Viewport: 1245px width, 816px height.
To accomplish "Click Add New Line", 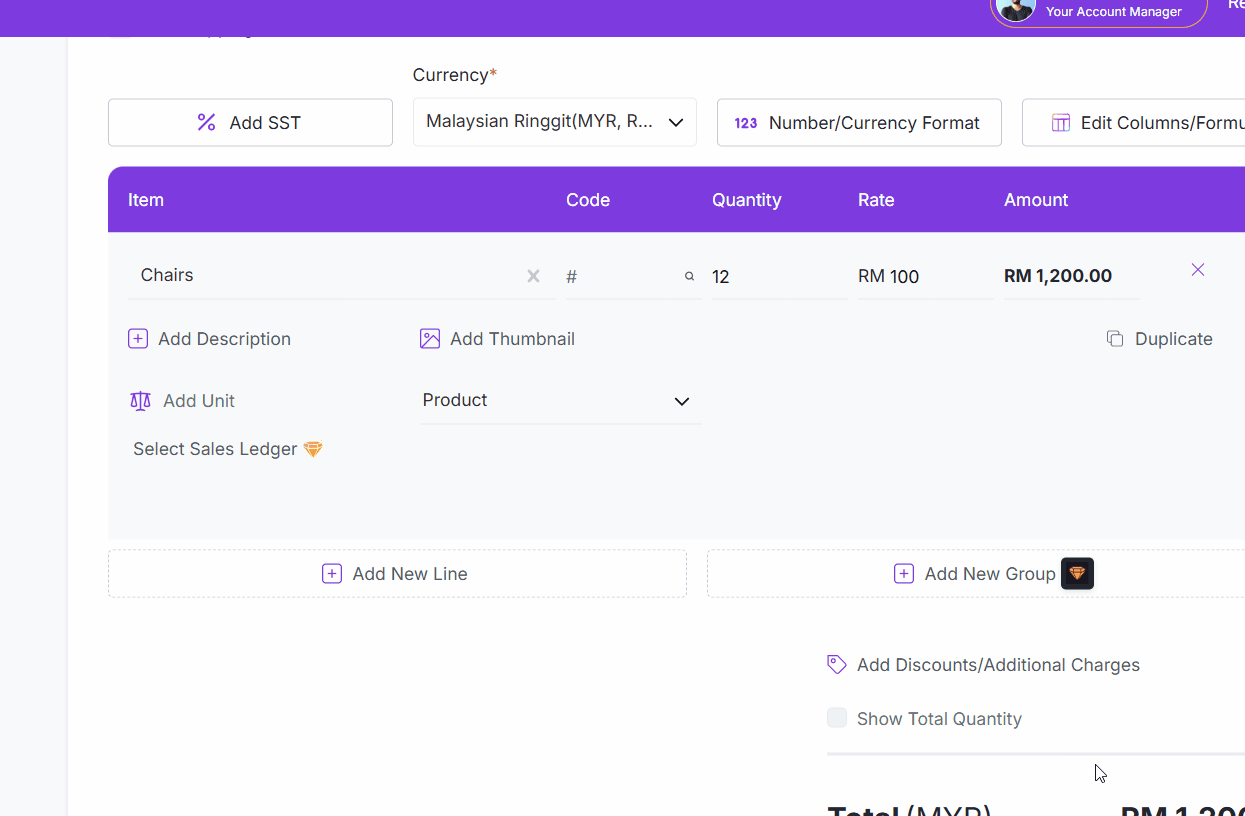I will [x=397, y=573].
